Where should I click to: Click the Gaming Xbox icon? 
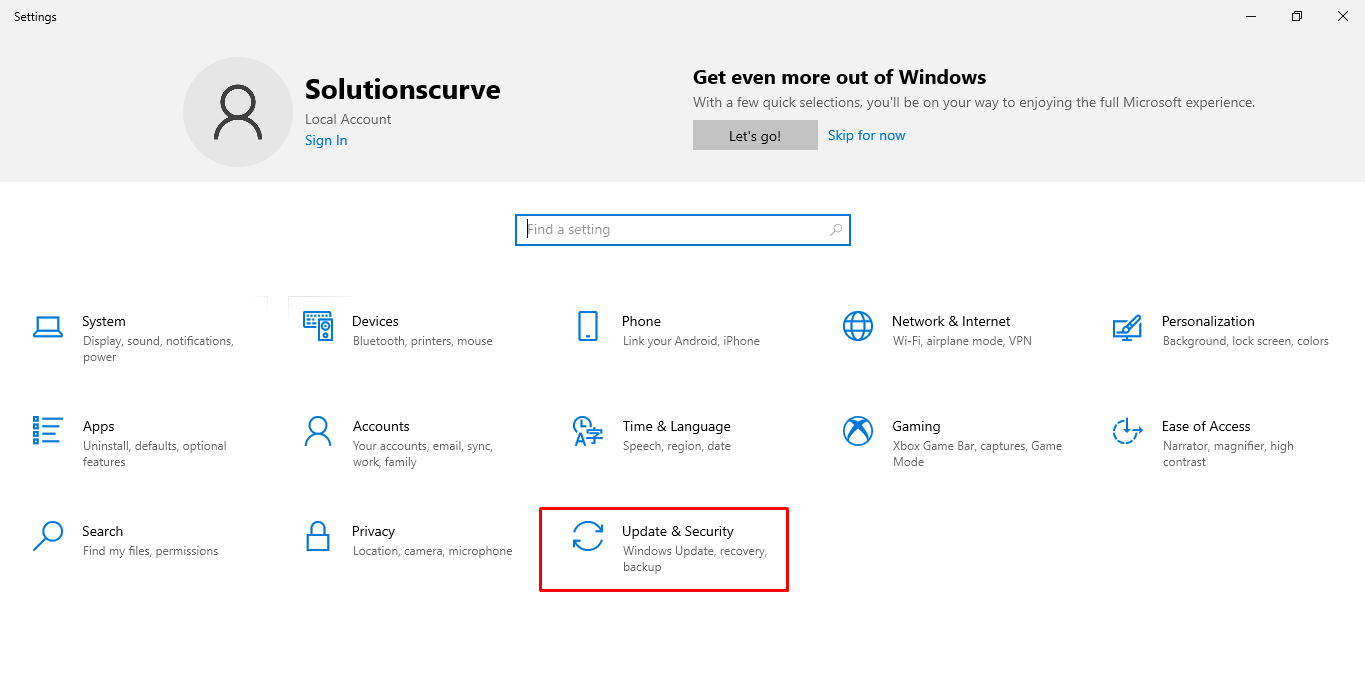pyautogui.click(x=858, y=431)
